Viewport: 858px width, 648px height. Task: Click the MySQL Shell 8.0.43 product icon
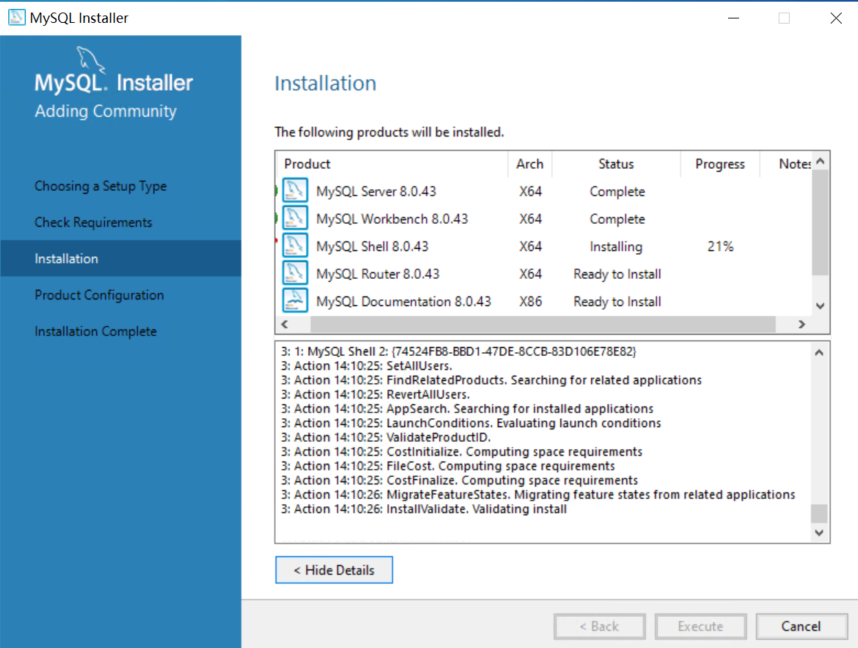[x=295, y=246]
